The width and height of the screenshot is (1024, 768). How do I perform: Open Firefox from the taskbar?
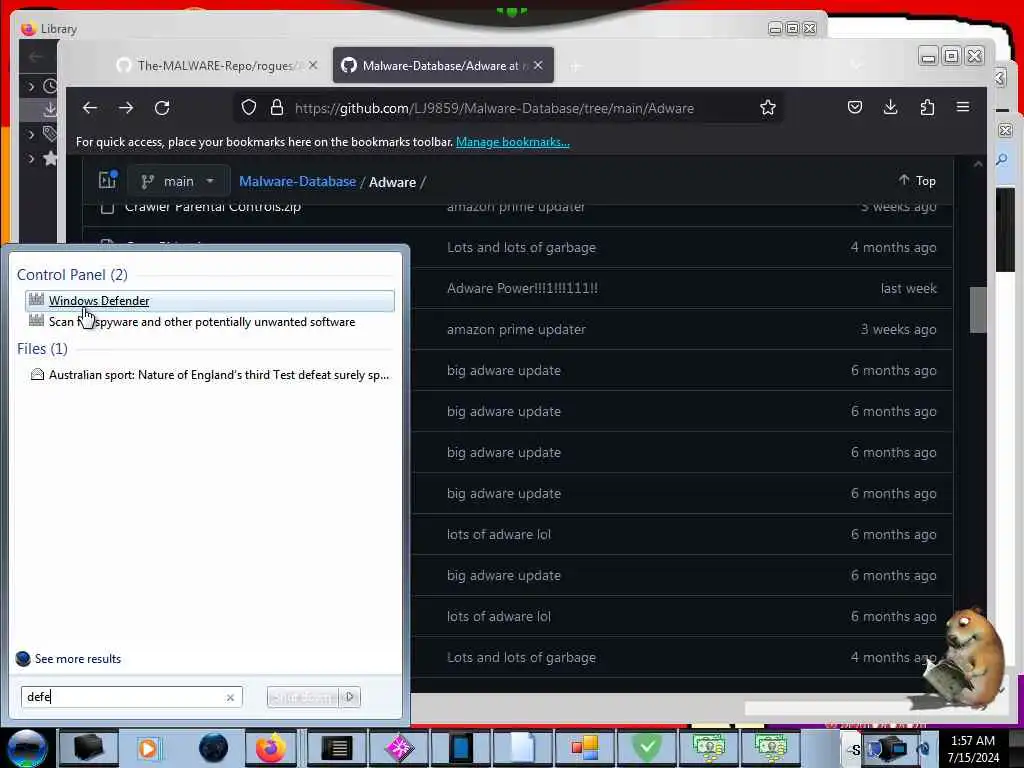(270, 748)
